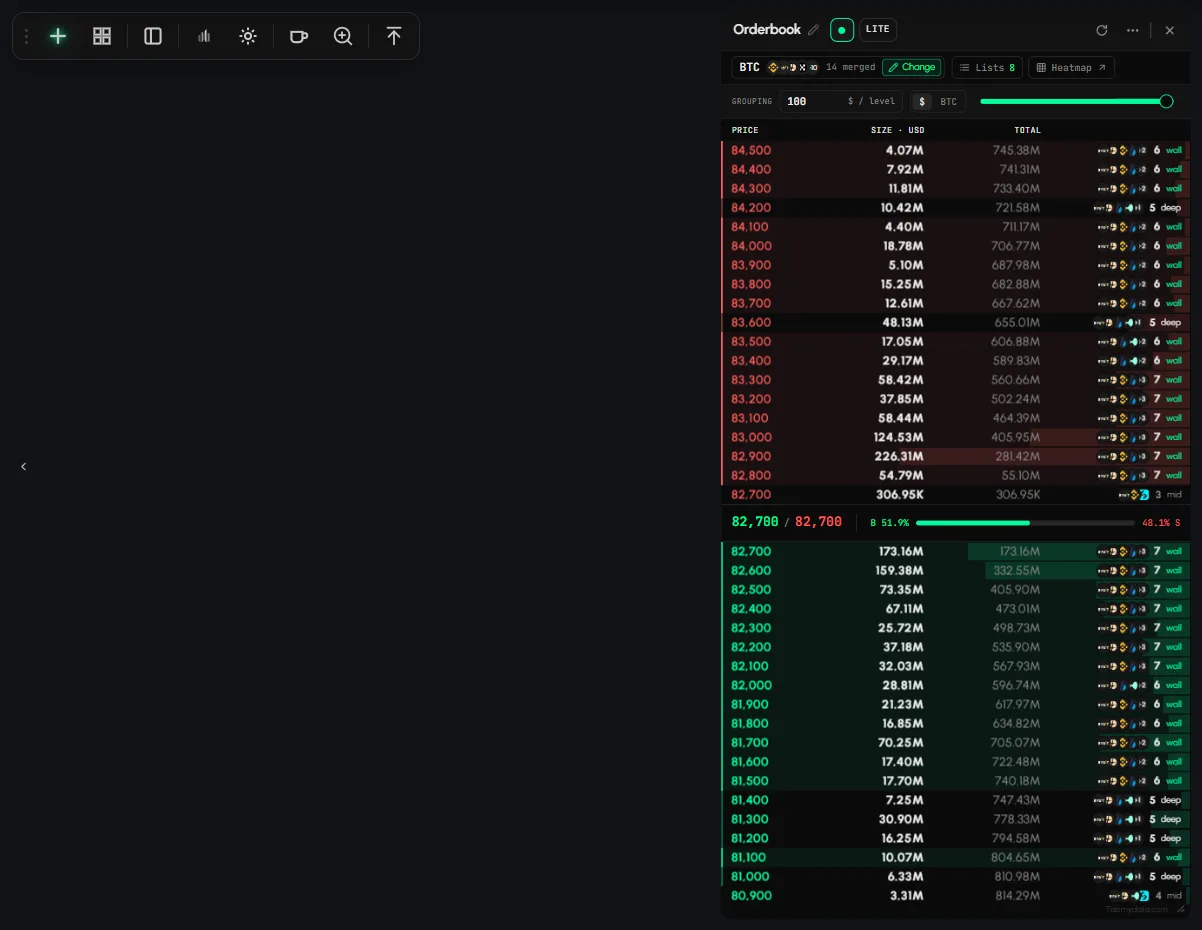
Task: Click the BTC symbol label
Action: point(749,67)
